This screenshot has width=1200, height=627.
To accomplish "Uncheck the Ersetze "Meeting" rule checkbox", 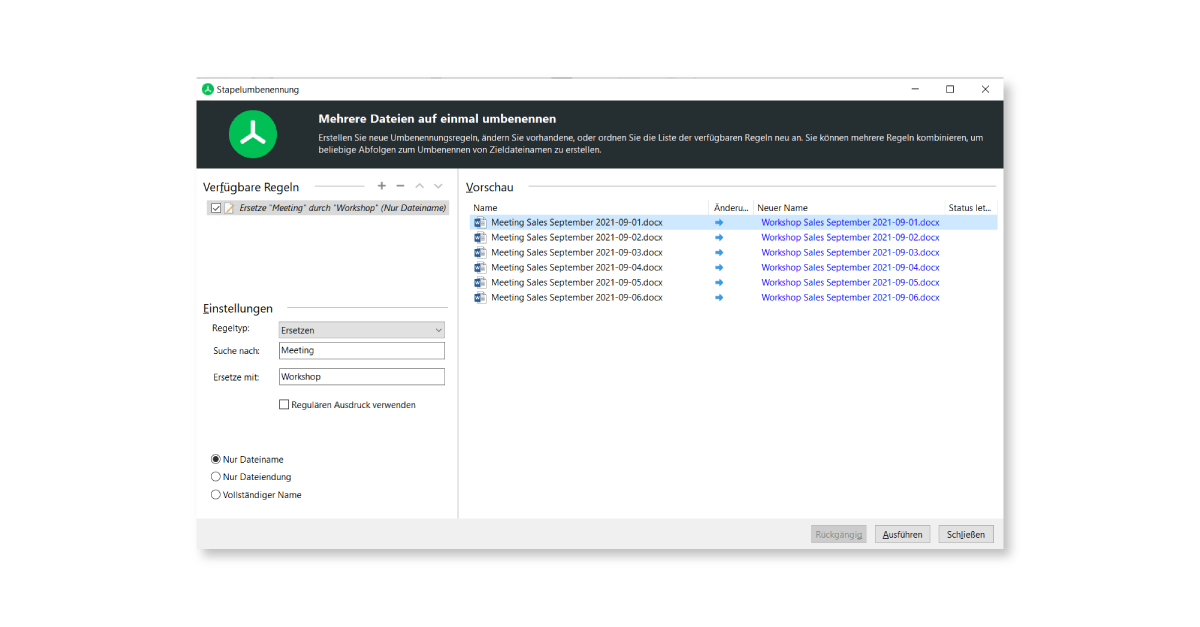I will pyautogui.click(x=216, y=208).
